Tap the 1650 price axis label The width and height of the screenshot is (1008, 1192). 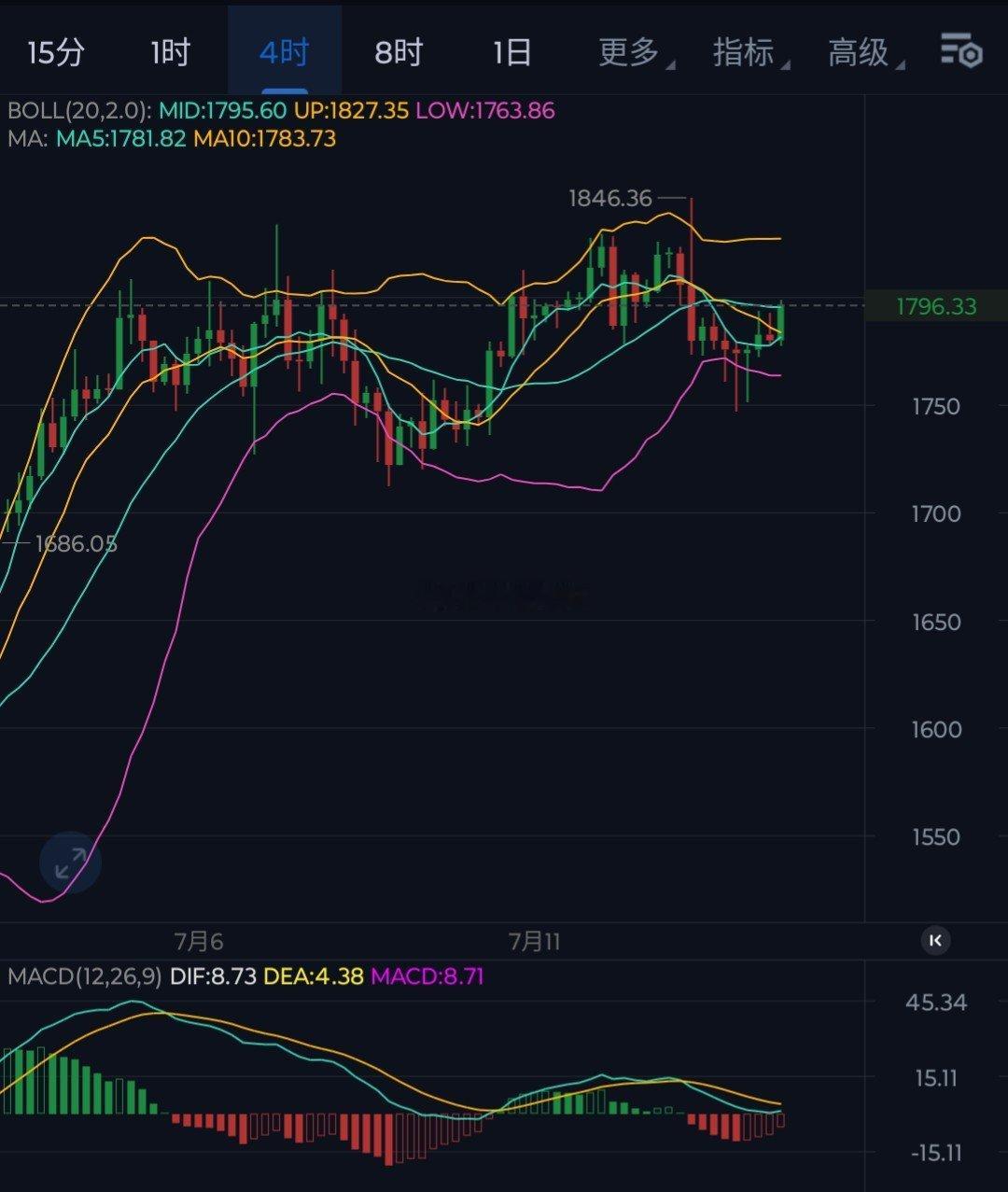(x=936, y=622)
